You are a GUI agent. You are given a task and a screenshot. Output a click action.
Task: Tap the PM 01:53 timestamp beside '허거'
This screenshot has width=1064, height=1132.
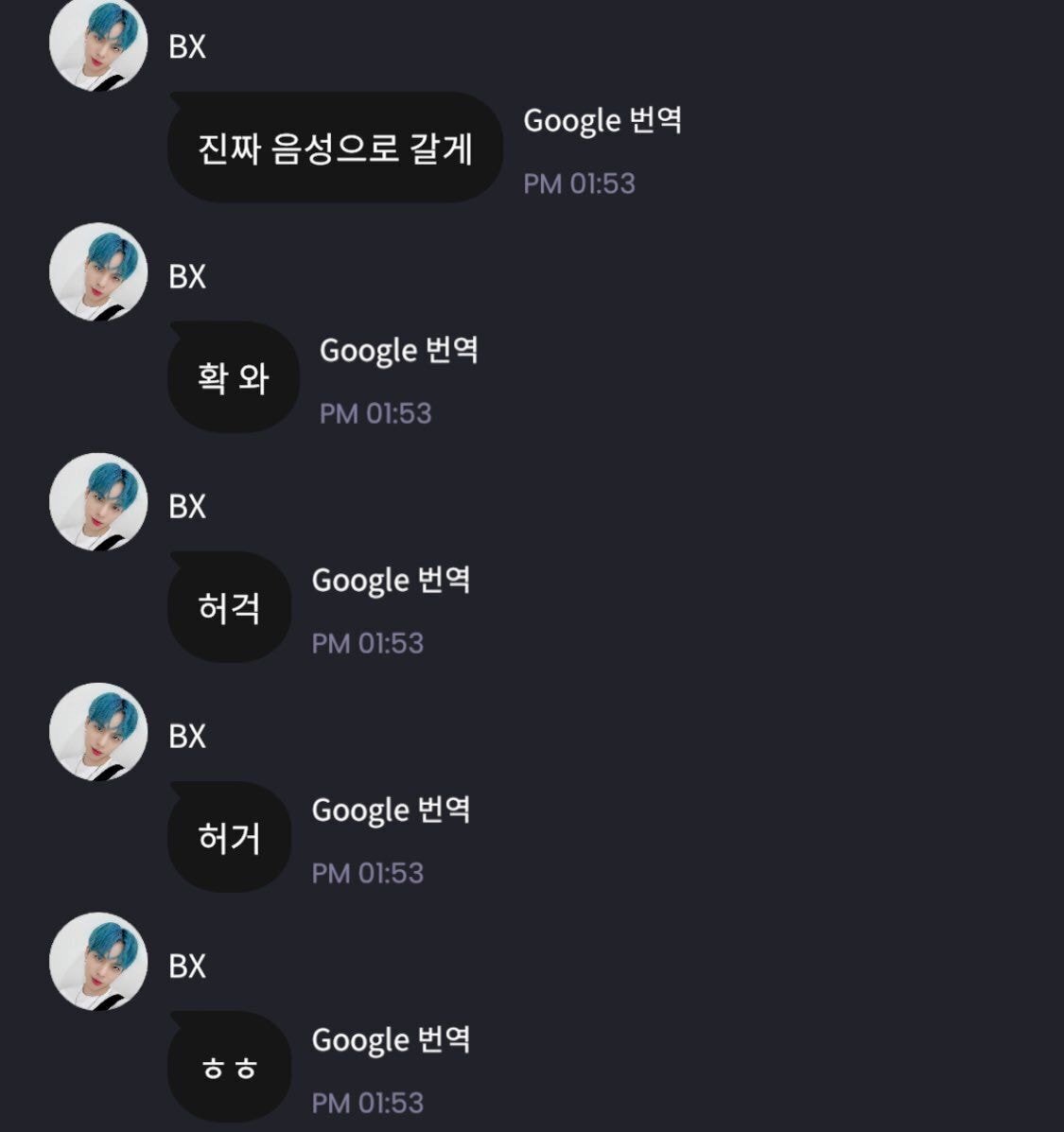(x=368, y=873)
